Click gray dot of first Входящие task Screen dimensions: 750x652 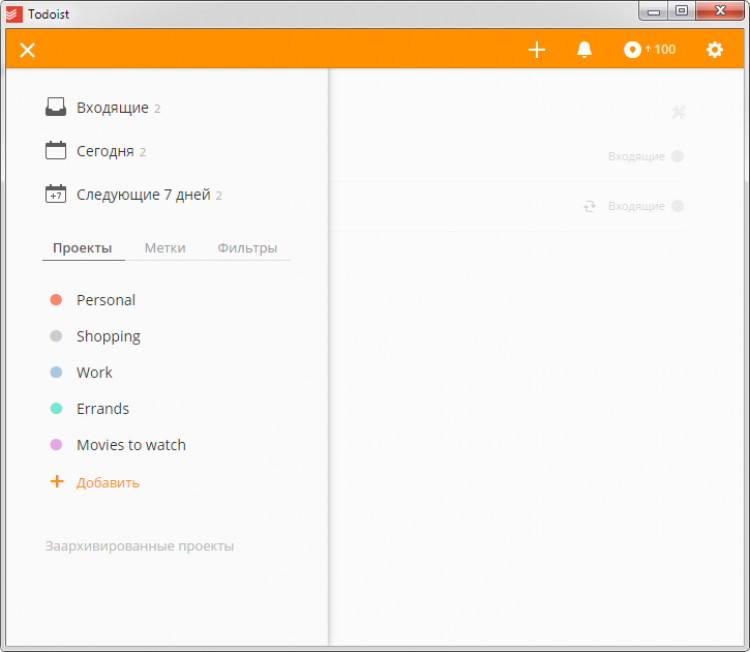[x=677, y=156]
